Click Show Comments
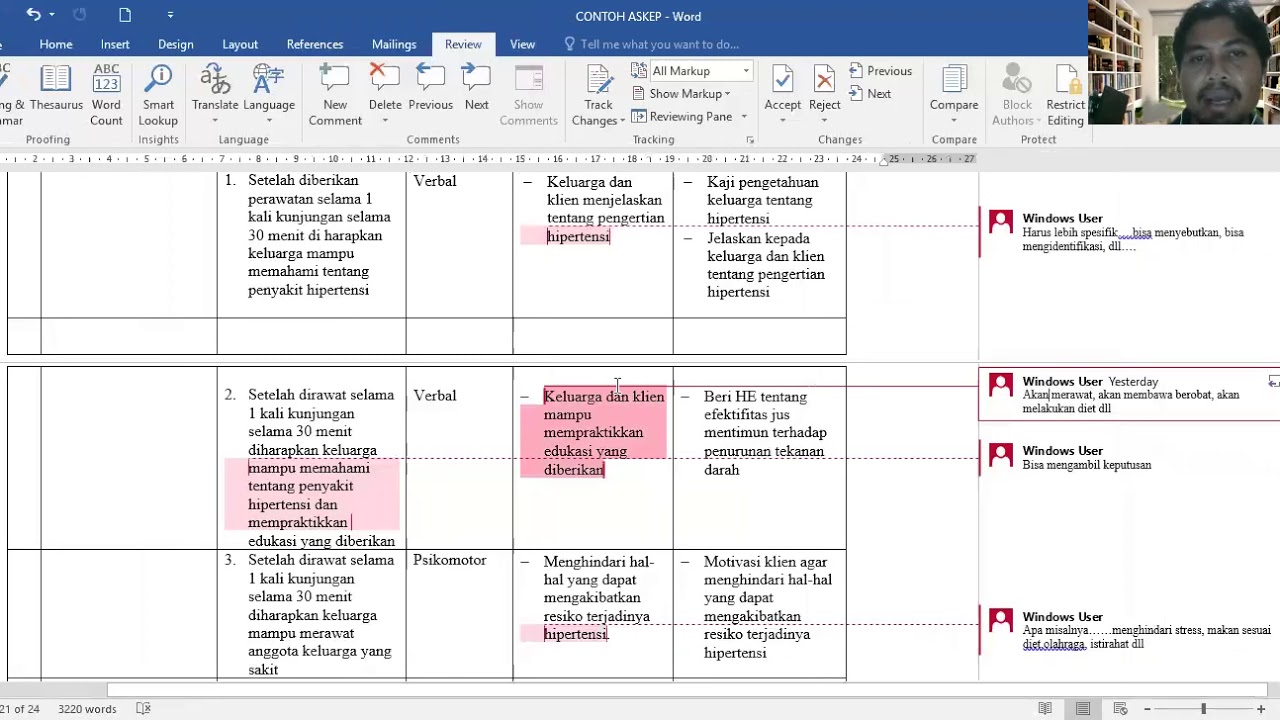 point(528,96)
